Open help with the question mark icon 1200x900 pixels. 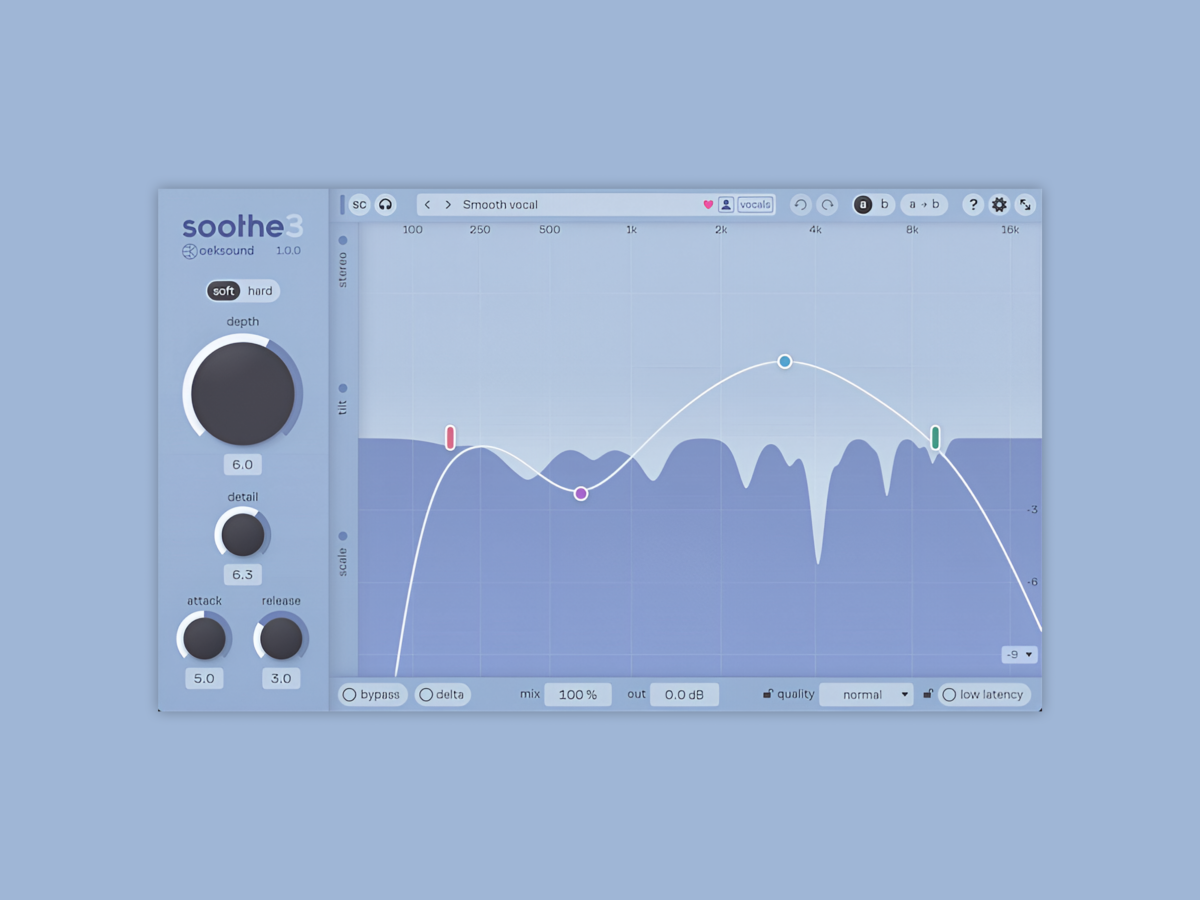click(x=972, y=205)
